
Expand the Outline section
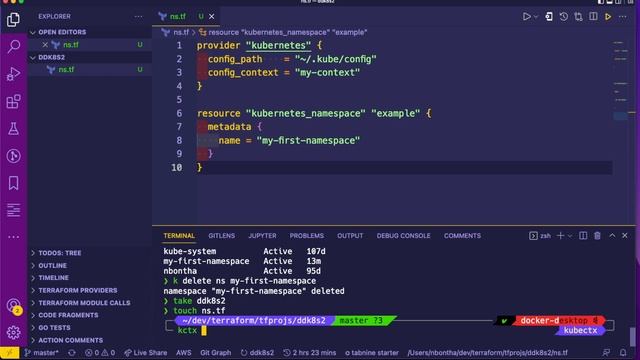click(x=90, y=266)
